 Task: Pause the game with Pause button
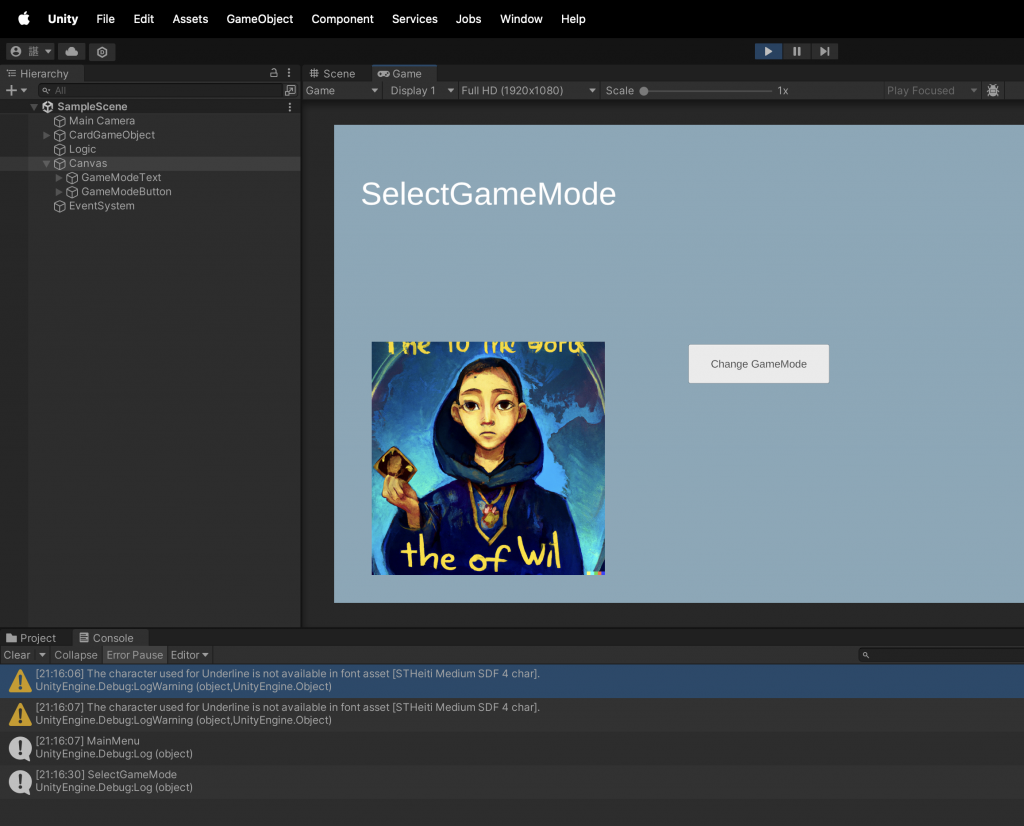tap(797, 52)
